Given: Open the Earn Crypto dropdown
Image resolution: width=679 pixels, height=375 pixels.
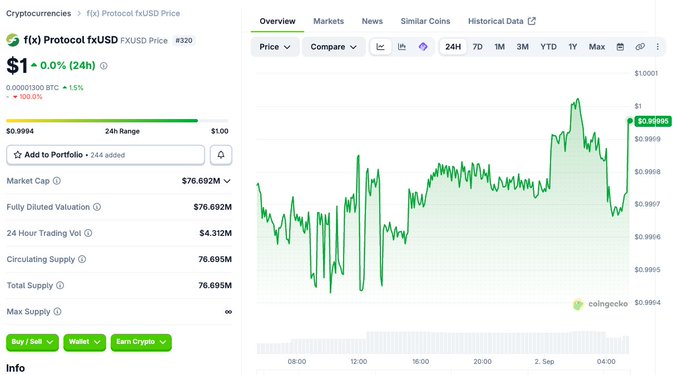Looking at the screenshot, I should (141, 342).
